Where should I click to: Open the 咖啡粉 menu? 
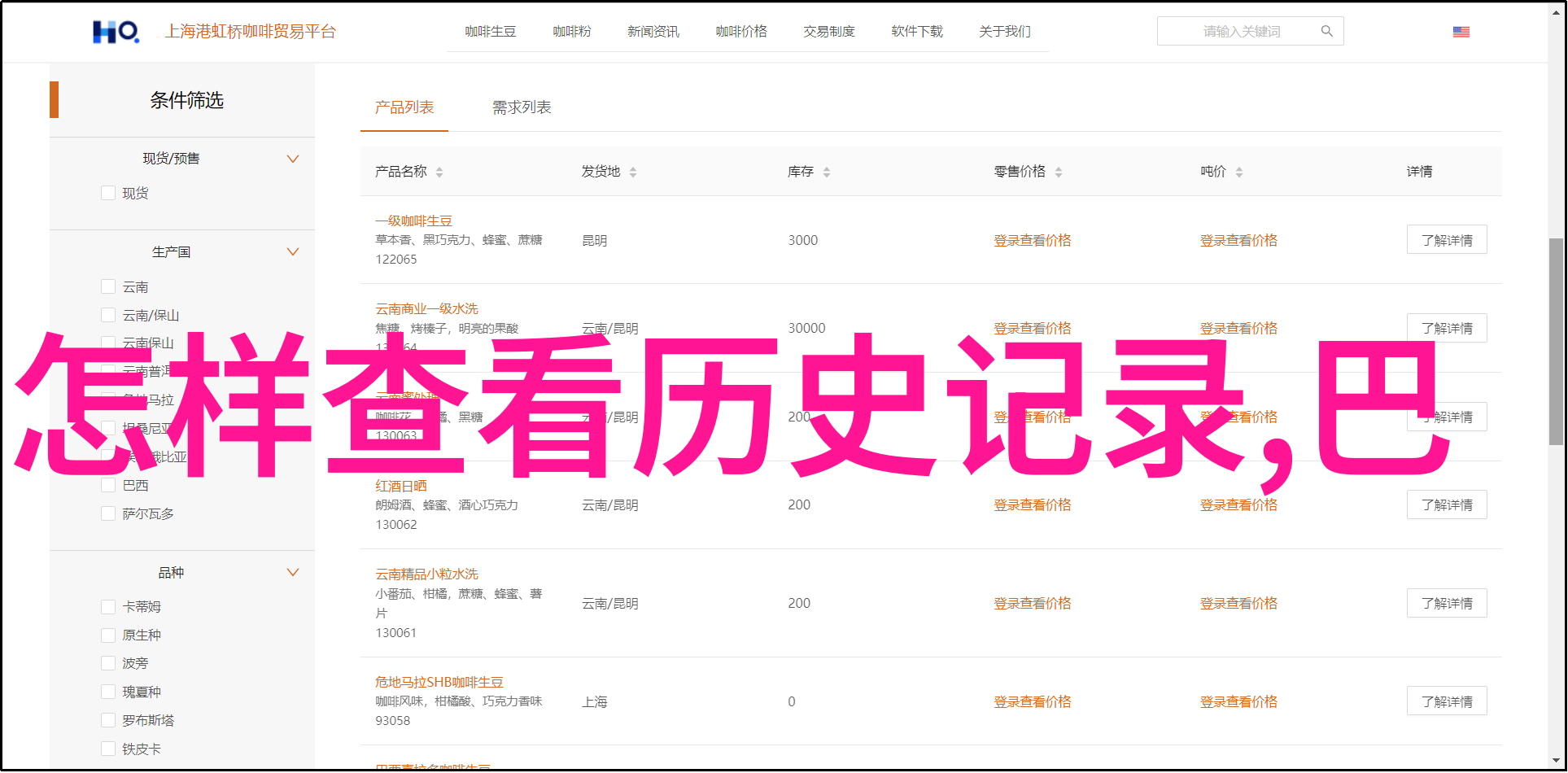click(x=572, y=31)
